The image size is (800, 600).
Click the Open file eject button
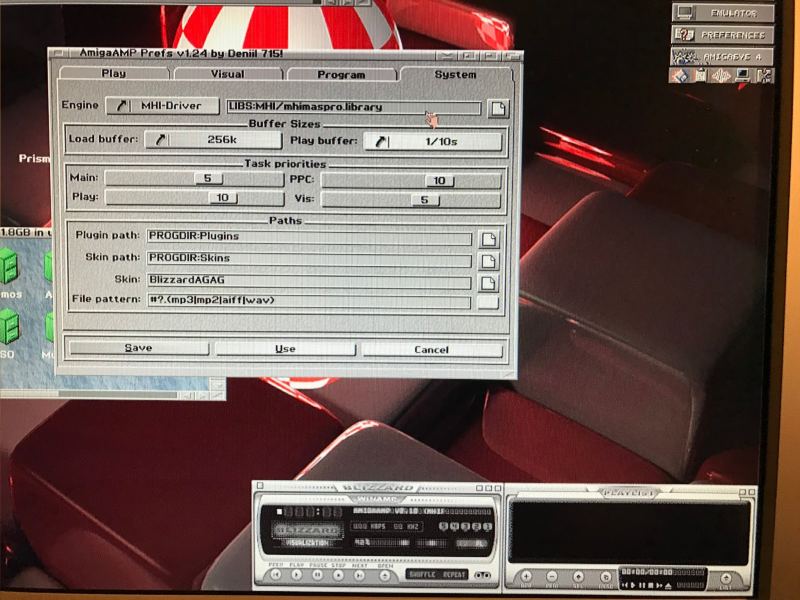click(x=385, y=576)
